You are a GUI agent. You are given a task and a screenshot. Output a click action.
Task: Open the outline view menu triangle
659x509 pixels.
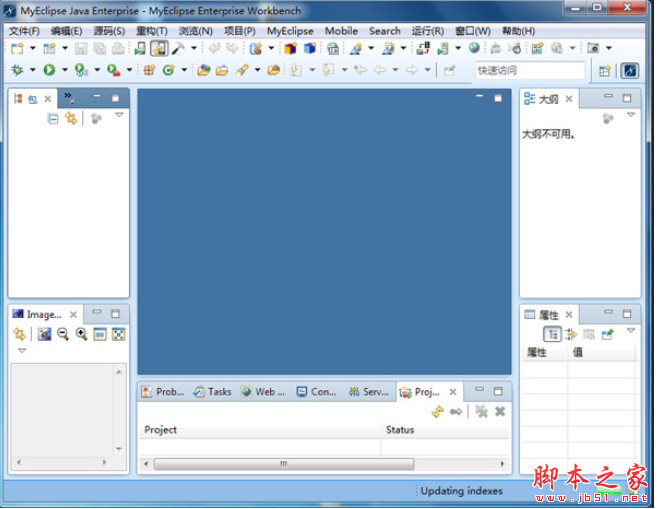click(631, 115)
